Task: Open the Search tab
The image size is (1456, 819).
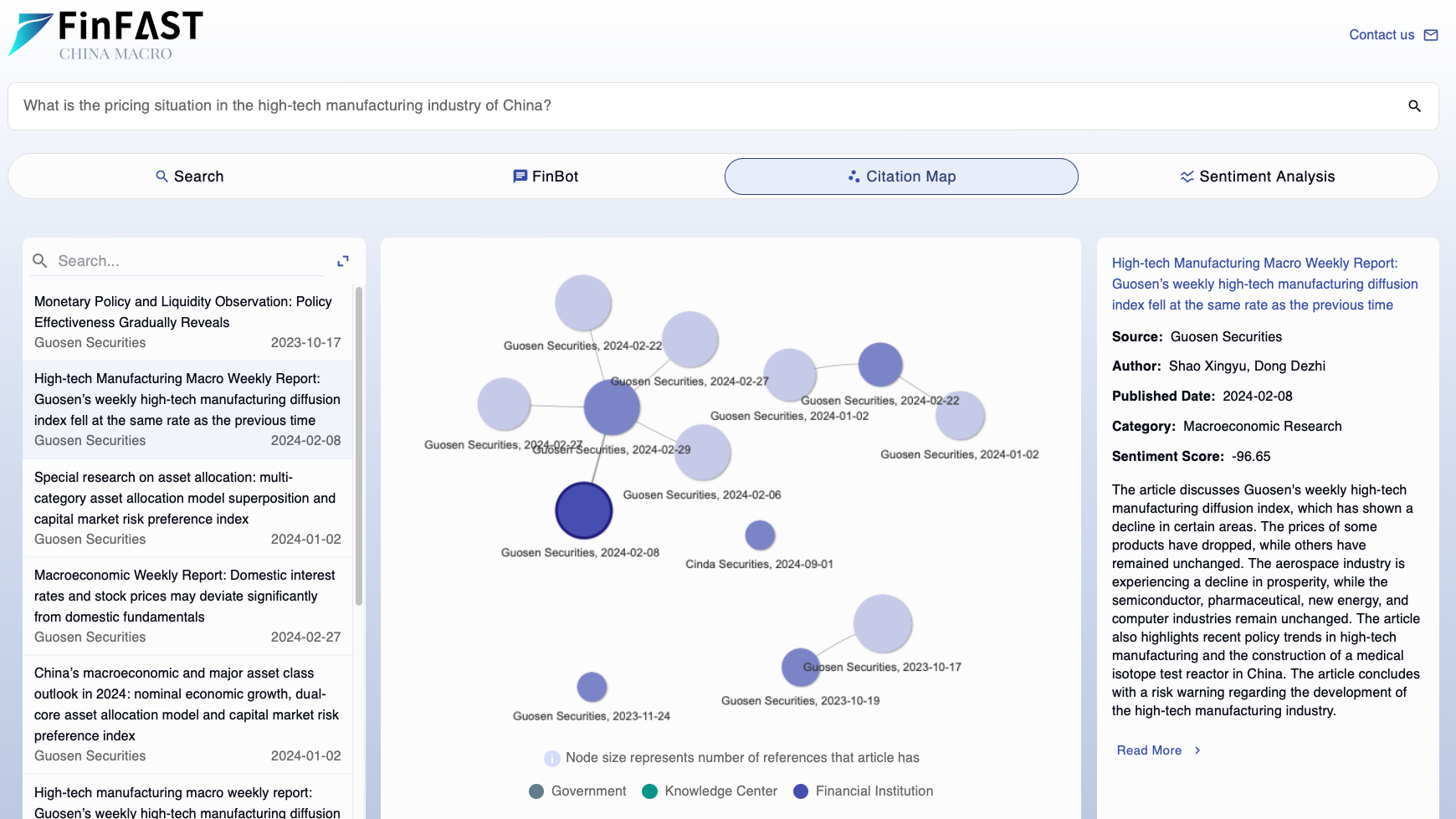Action: tap(190, 177)
